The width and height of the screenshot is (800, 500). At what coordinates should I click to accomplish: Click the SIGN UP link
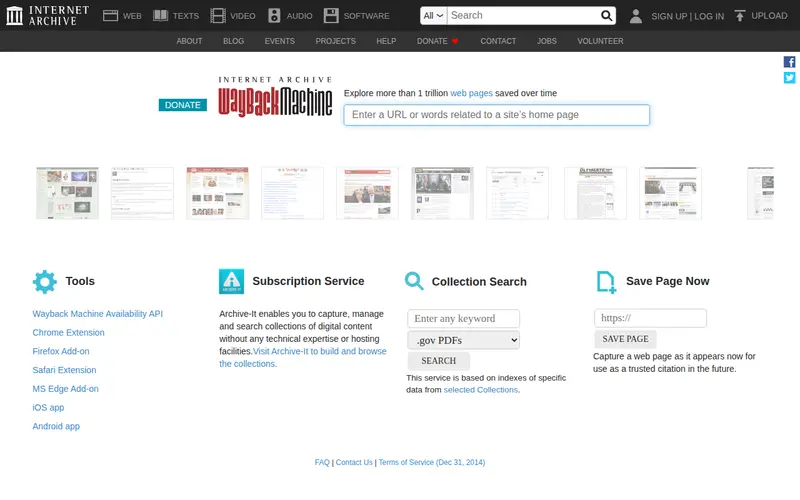669,16
